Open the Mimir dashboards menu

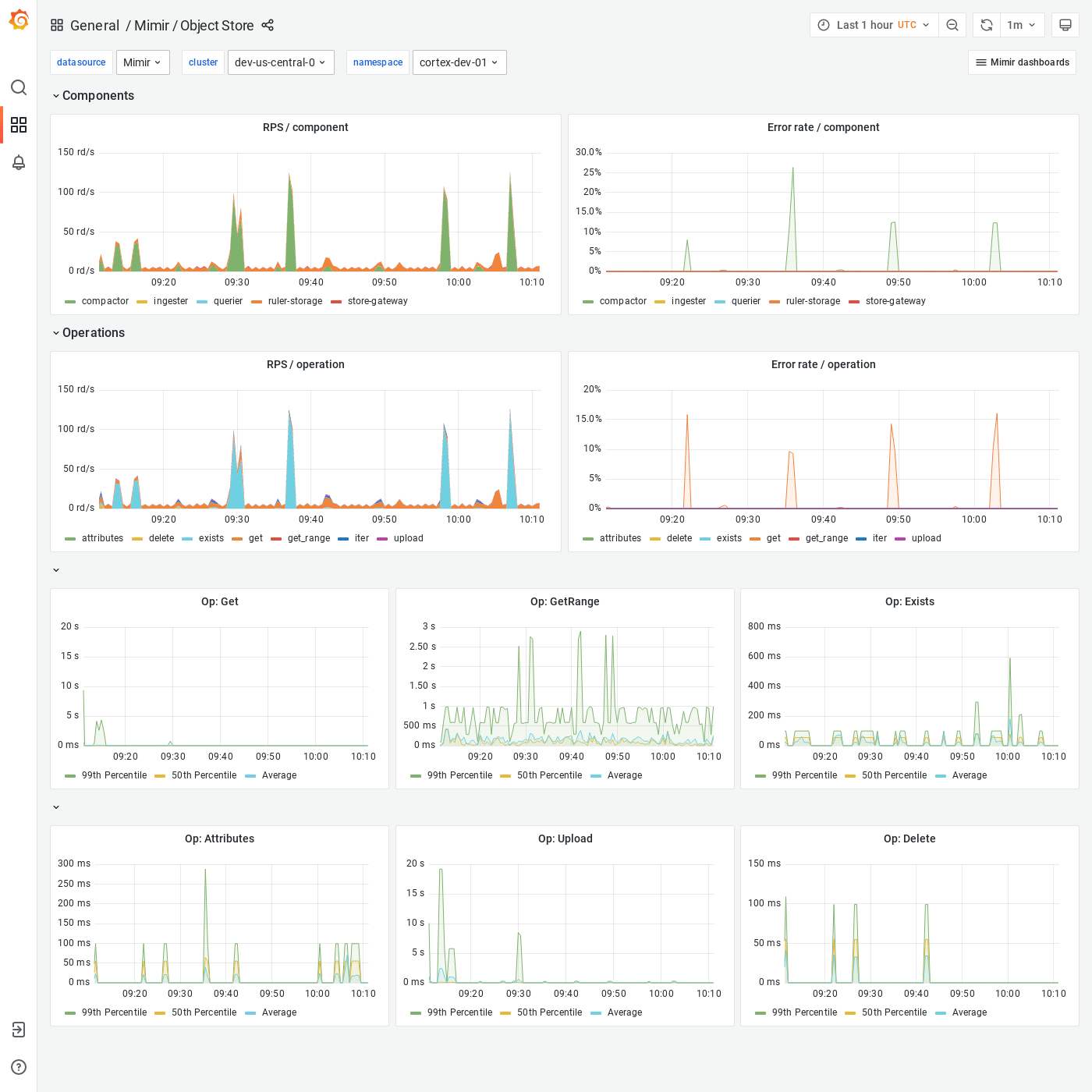coord(1022,62)
